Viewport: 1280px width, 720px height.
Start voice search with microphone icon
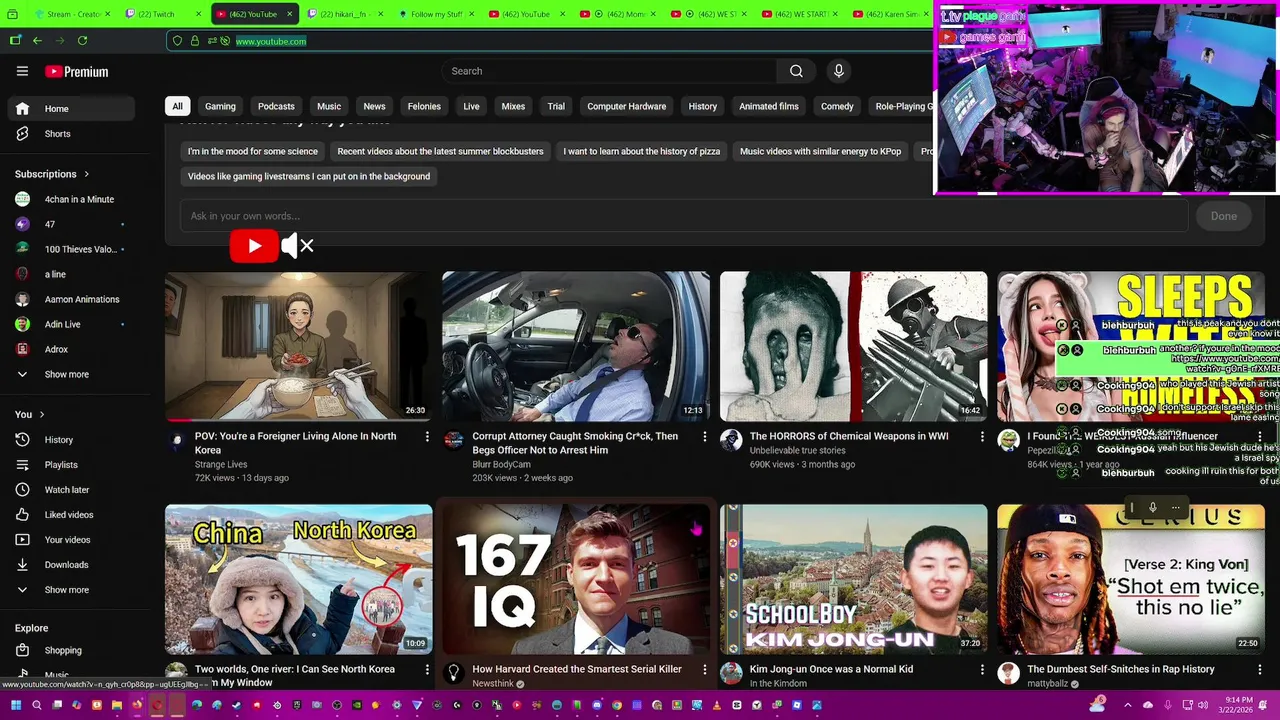[839, 71]
